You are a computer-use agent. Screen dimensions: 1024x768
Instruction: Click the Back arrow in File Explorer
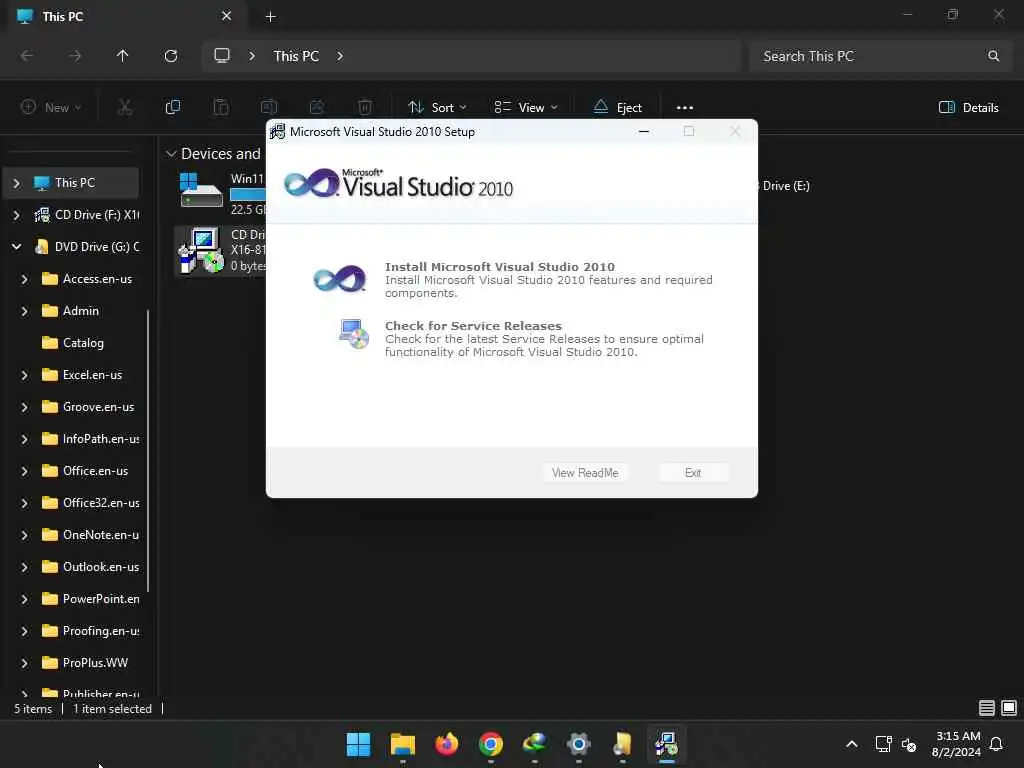(x=27, y=56)
